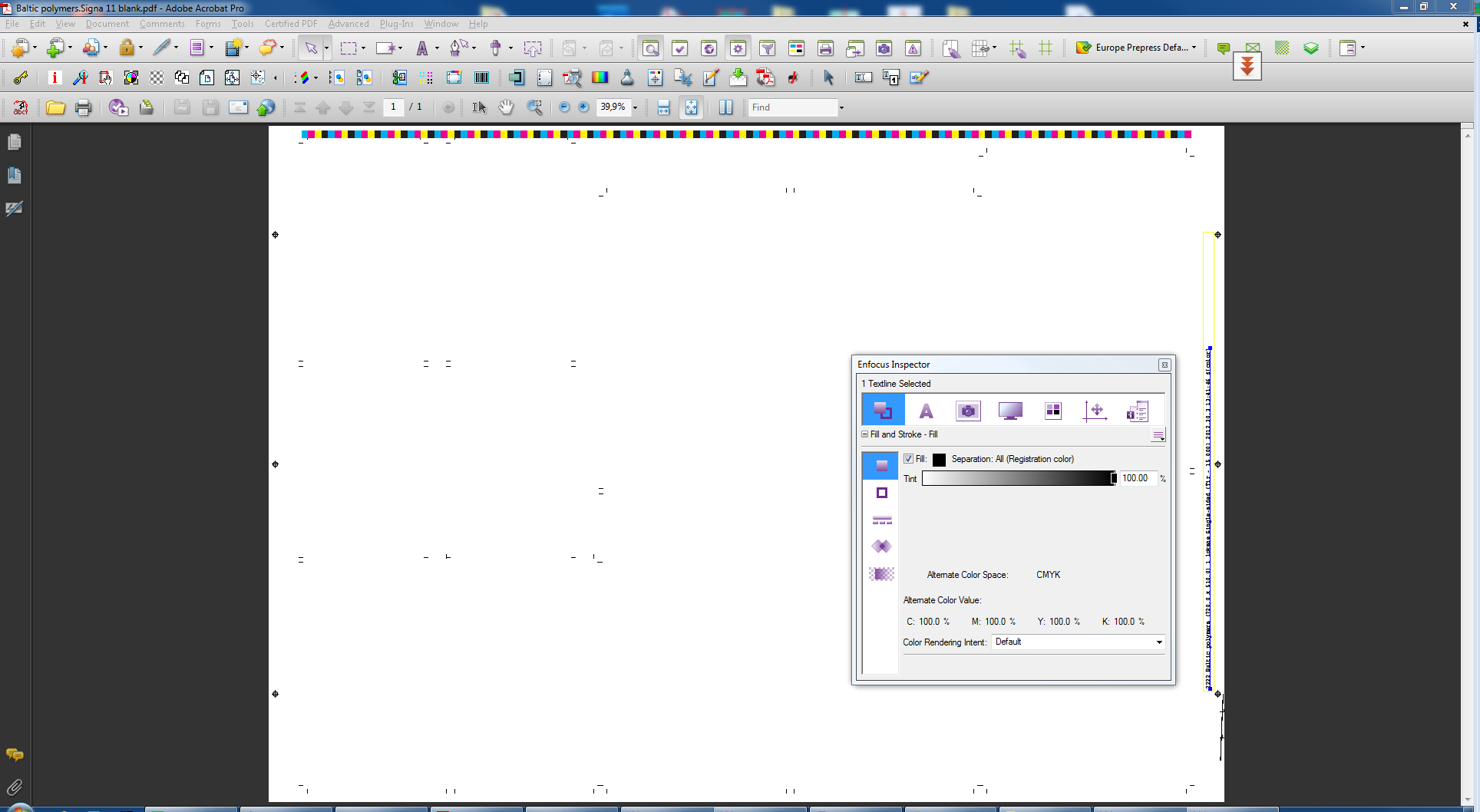
Task: Select the overprint diamonds subcategory
Action: [x=881, y=546]
